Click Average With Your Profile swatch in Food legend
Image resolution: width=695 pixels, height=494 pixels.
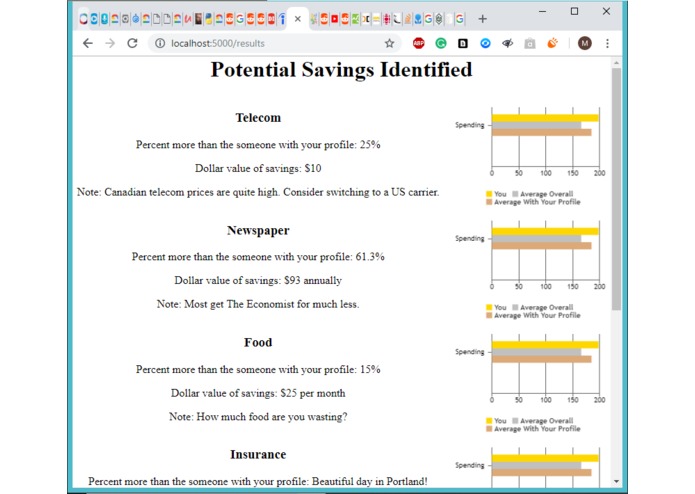[489, 429]
